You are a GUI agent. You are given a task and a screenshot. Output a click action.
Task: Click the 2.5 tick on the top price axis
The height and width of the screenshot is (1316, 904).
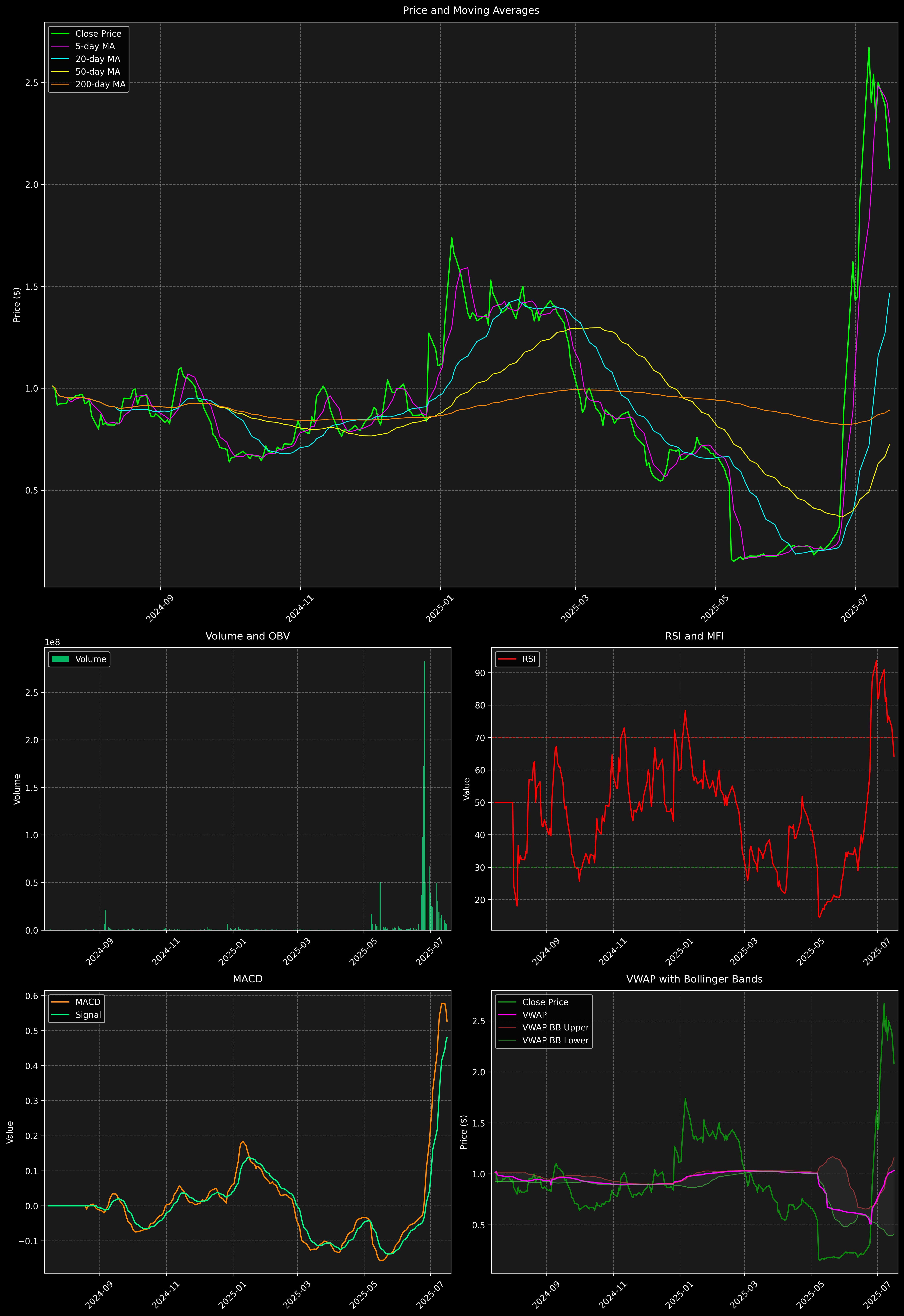click(32, 83)
